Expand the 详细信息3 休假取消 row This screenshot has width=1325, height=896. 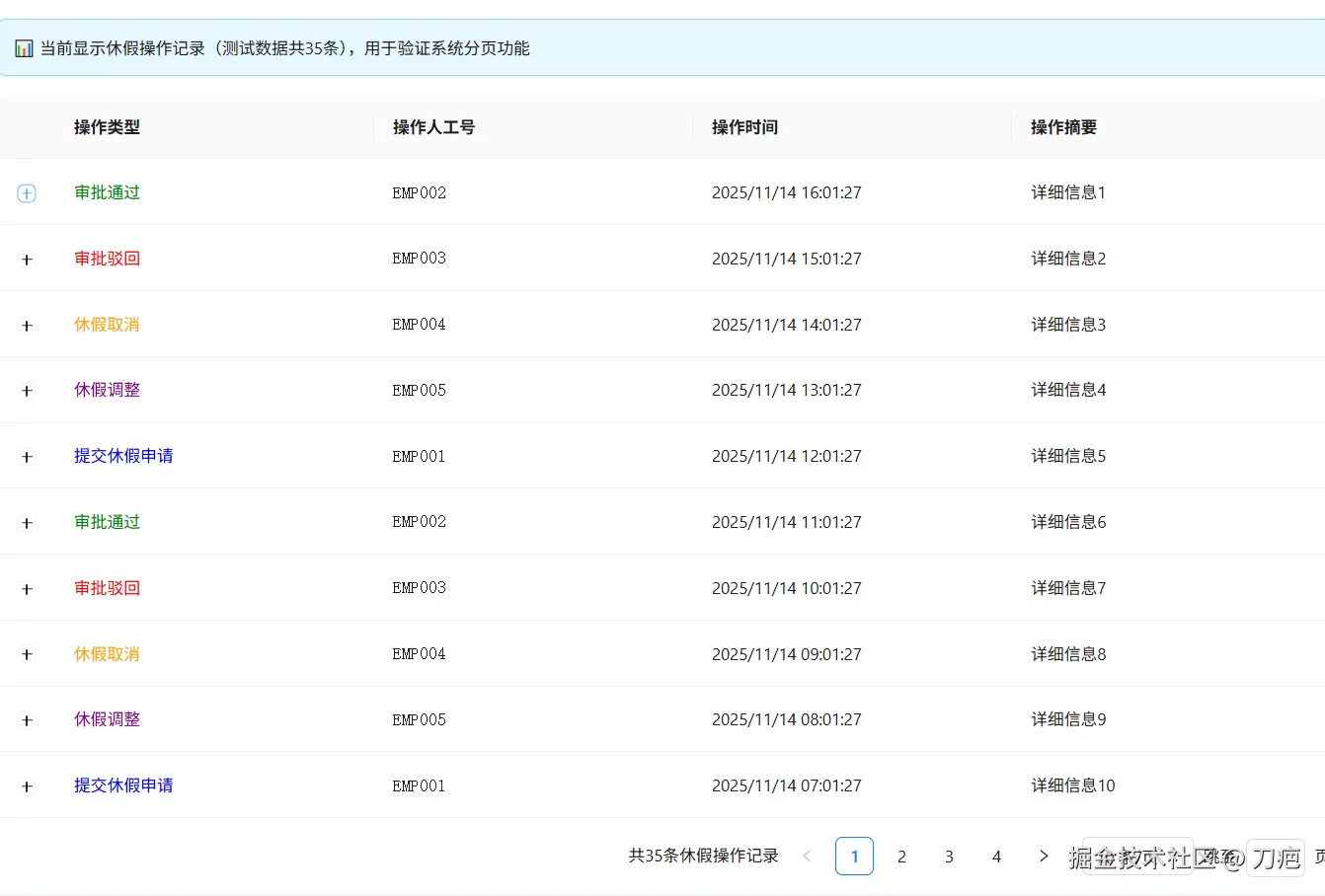tap(27, 326)
